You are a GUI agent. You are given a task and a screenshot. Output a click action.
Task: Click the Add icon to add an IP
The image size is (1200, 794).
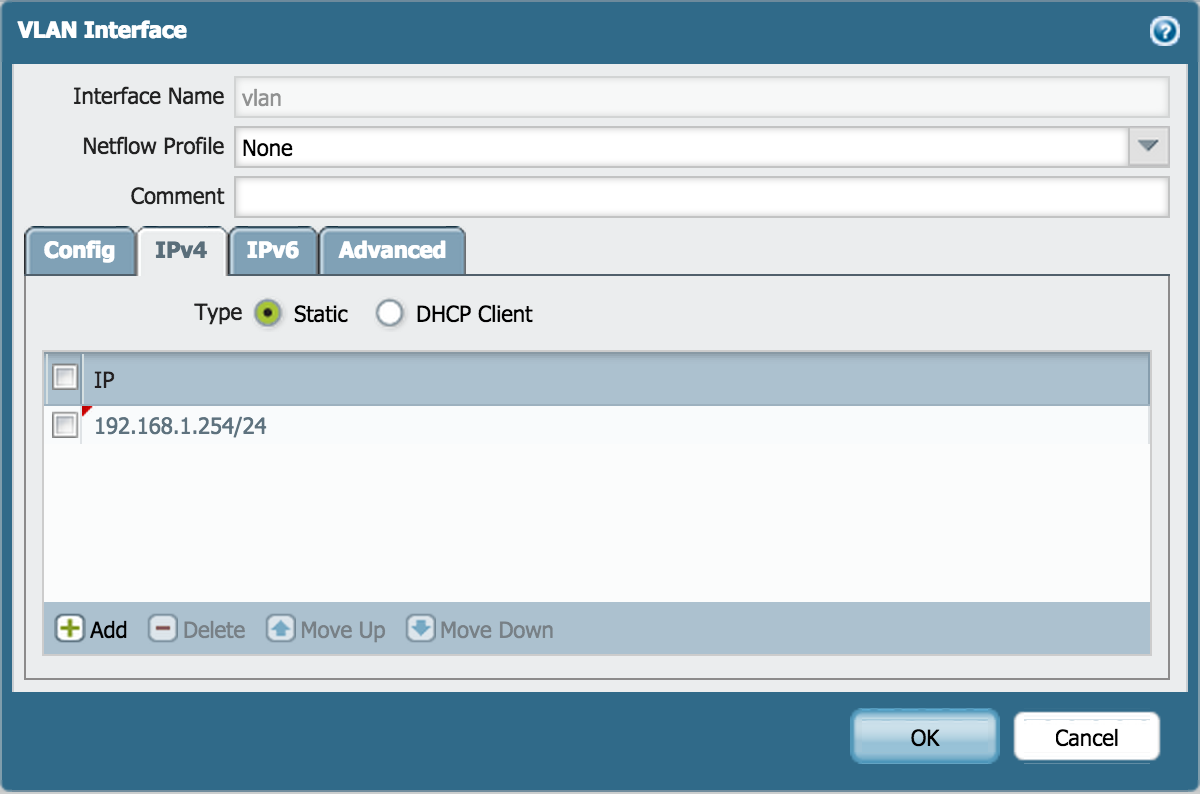(x=90, y=630)
